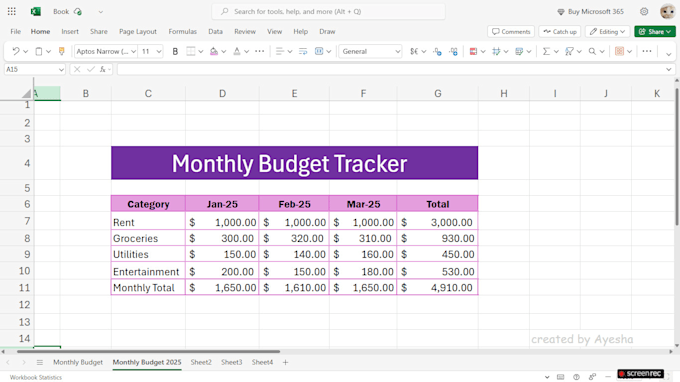Click the Merge cells icon
Image resolution: width=680 pixels, height=382 pixels.
tap(319, 51)
